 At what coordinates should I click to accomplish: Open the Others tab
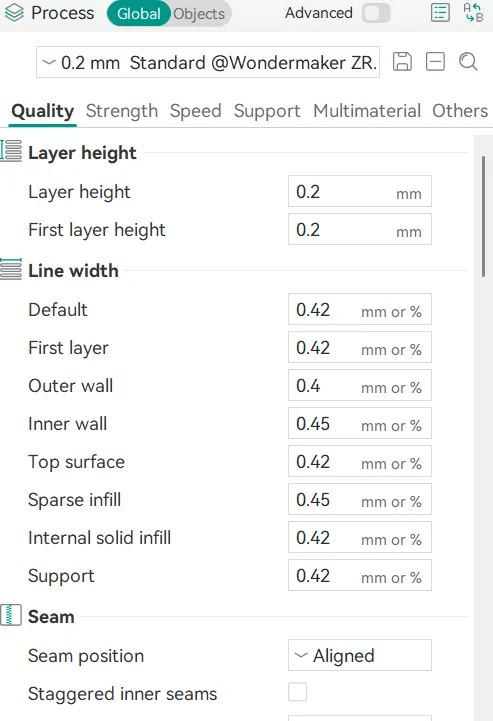point(460,111)
